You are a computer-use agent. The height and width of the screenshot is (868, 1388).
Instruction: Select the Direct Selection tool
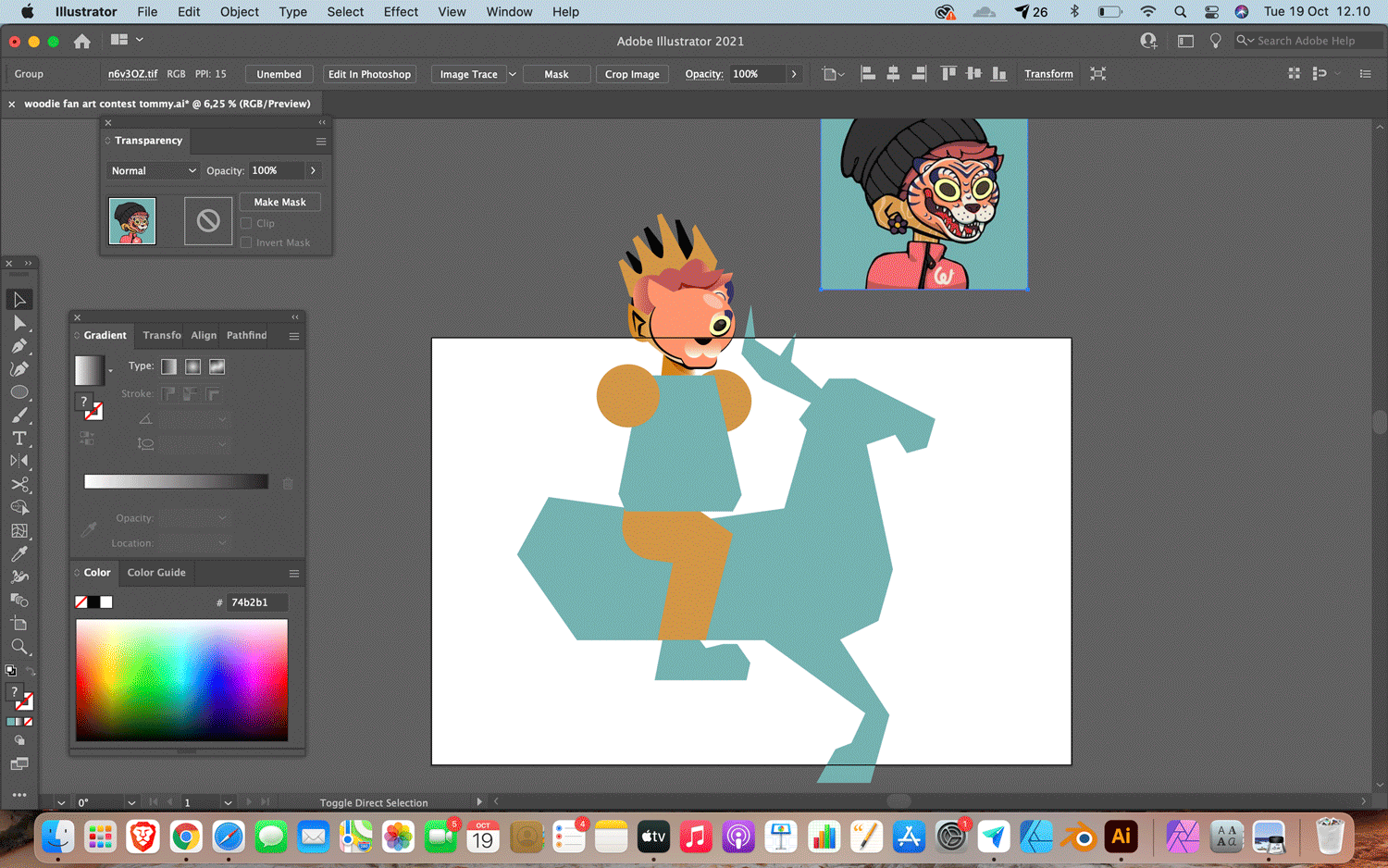click(x=19, y=323)
